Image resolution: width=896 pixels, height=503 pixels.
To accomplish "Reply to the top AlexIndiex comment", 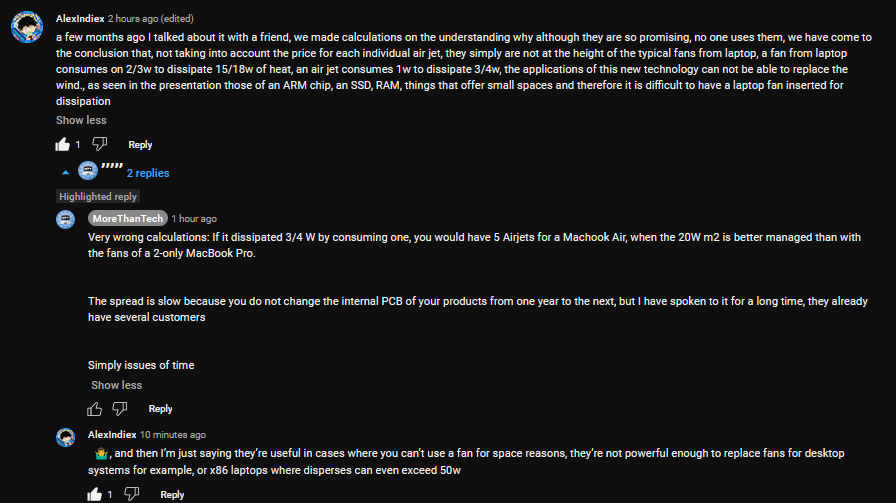I will point(140,145).
